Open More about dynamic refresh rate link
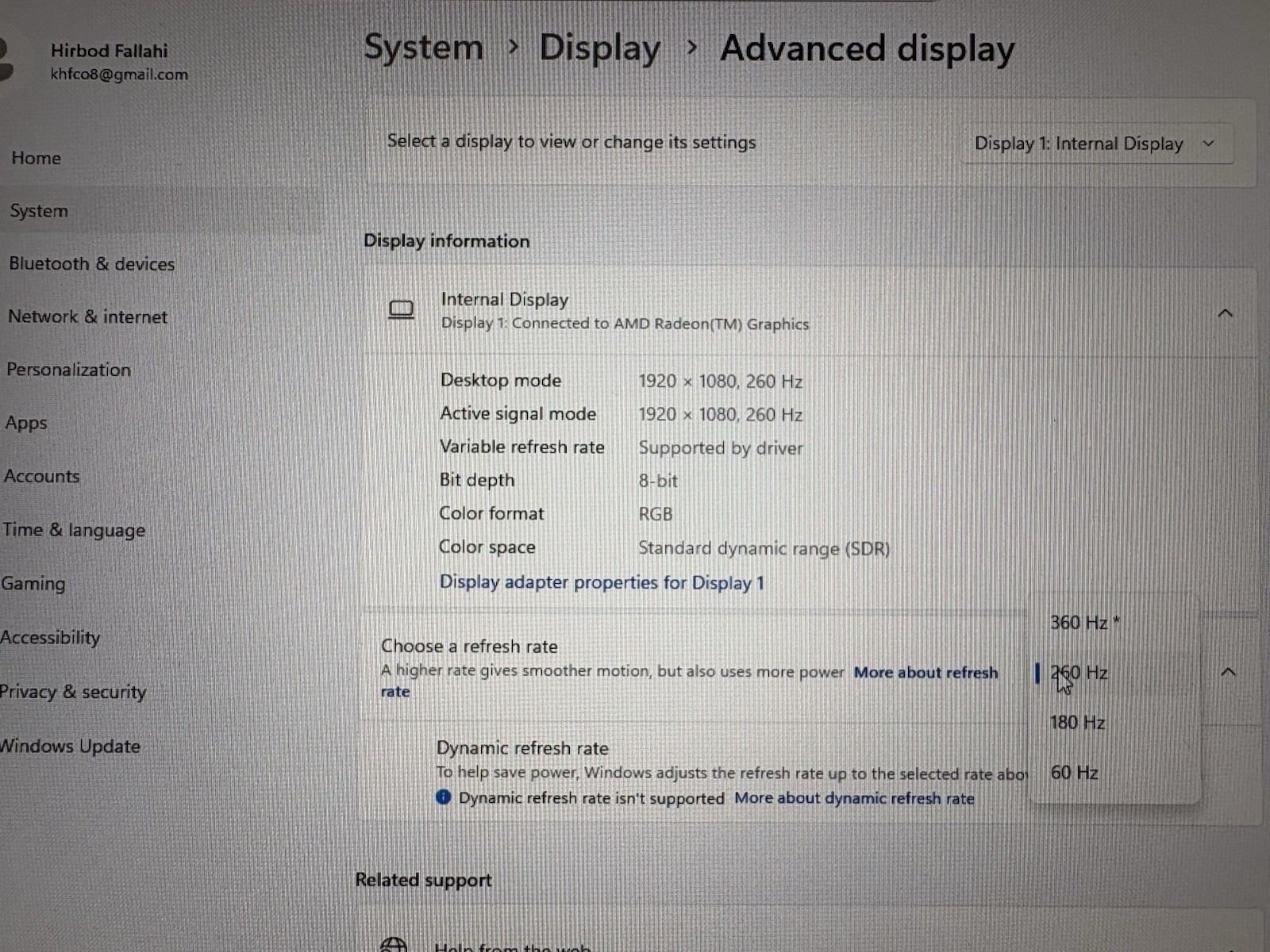 coord(854,799)
